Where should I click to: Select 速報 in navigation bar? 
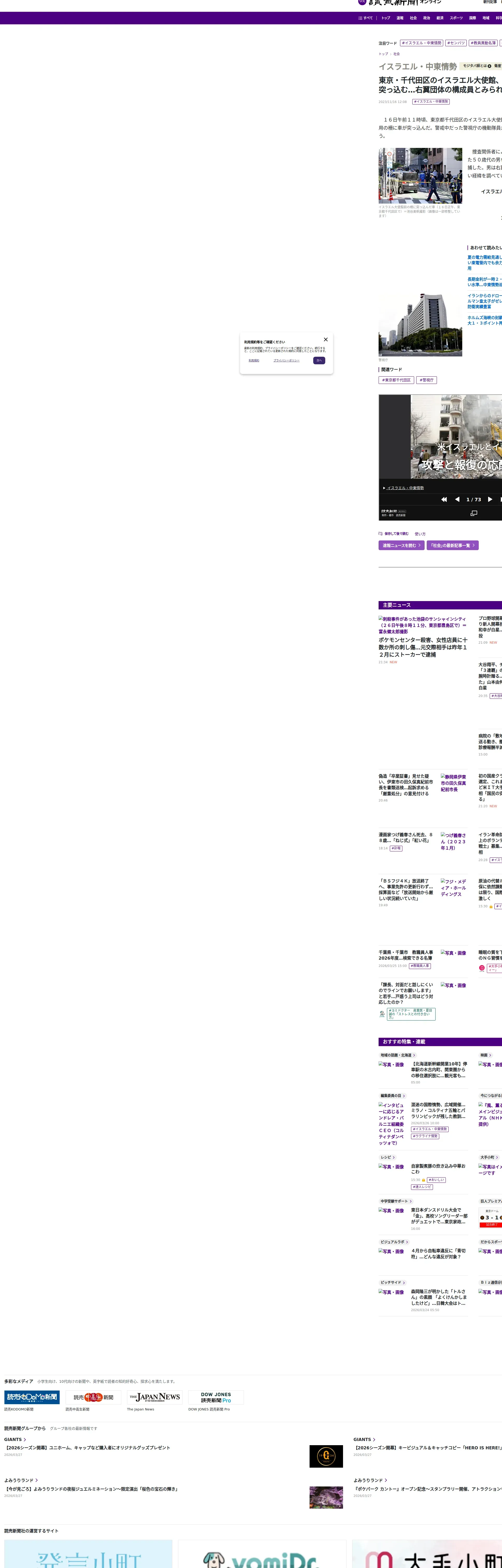point(400,18)
